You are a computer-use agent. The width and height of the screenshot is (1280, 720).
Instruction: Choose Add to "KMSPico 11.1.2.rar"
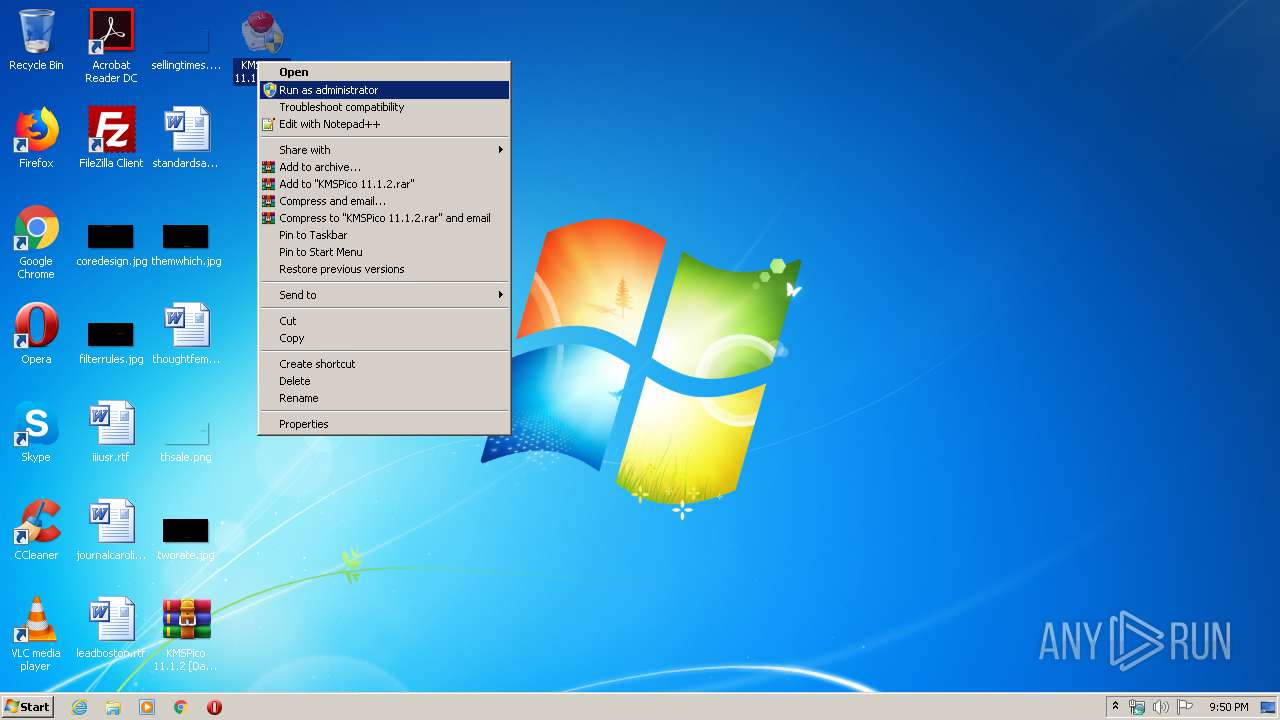pyautogui.click(x=384, y=184)
